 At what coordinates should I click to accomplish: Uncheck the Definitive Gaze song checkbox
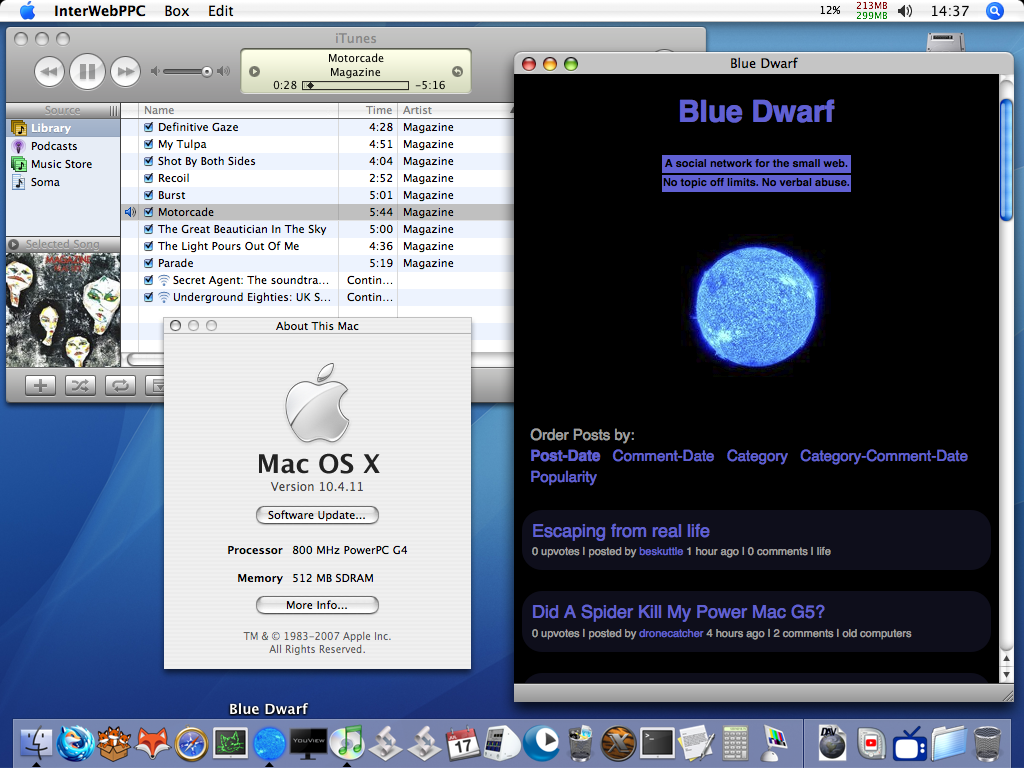click(x=149, y=127)
